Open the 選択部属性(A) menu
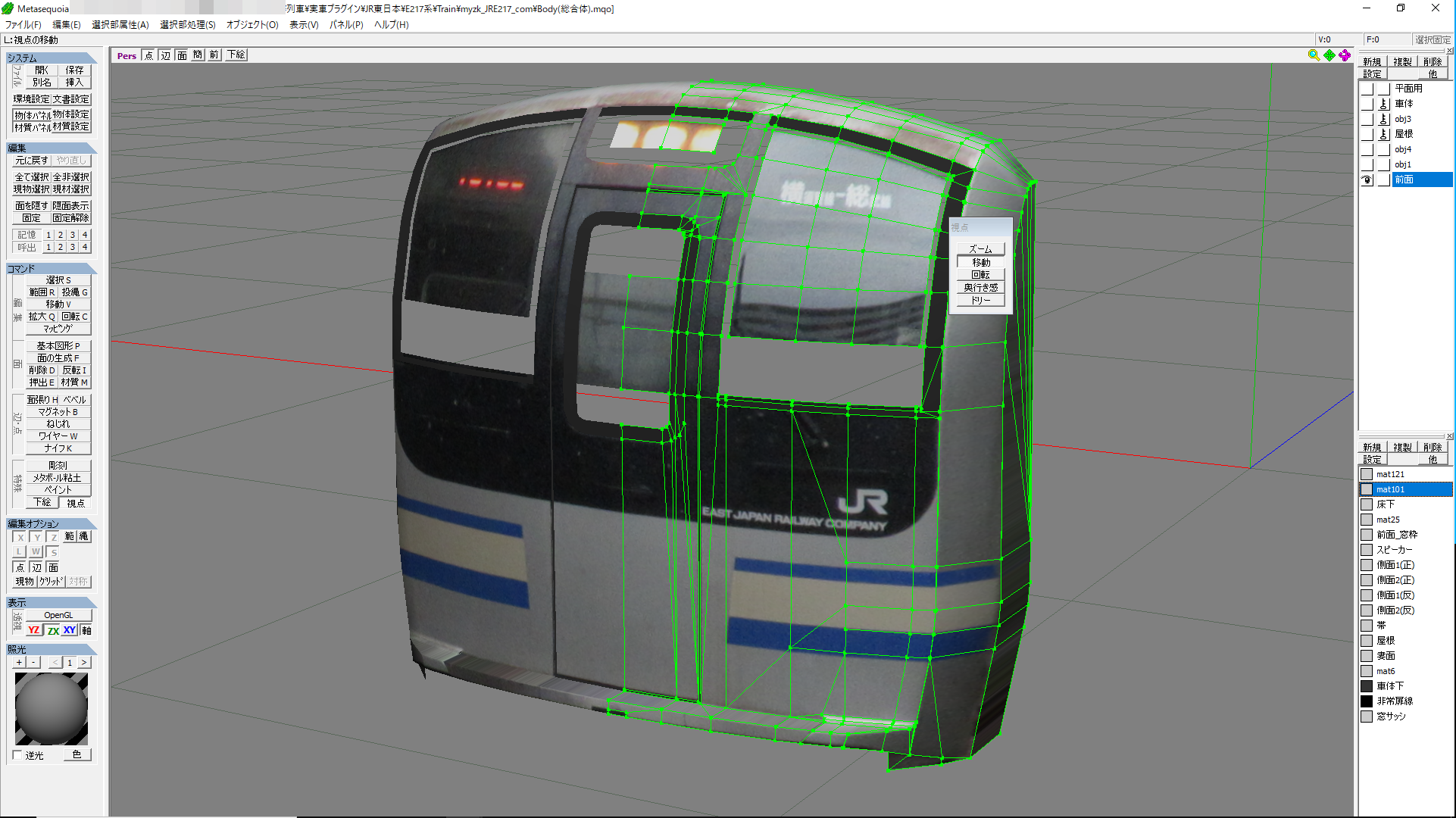Viewport: 1456px width, 818px height. (120, 24)
